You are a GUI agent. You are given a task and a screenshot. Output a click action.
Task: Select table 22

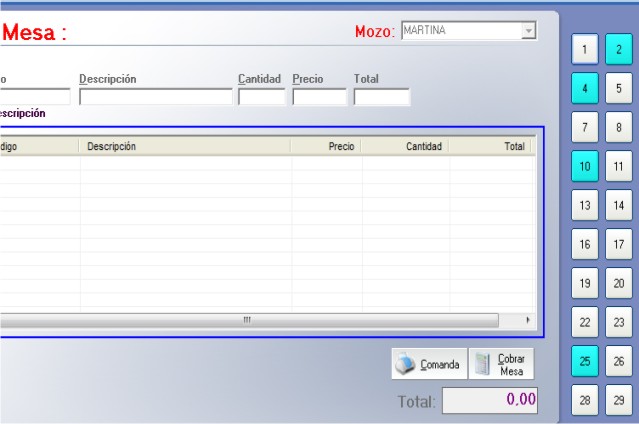(585, 322)
